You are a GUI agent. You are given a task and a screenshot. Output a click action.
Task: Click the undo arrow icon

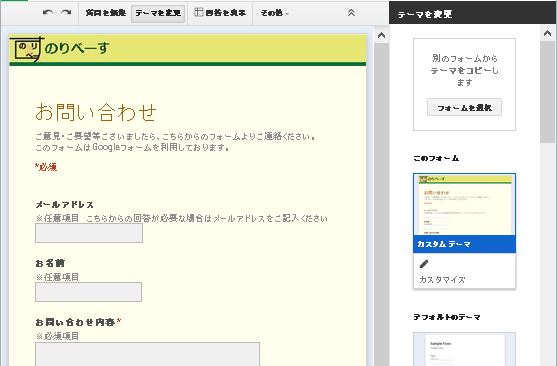point(48,12)
